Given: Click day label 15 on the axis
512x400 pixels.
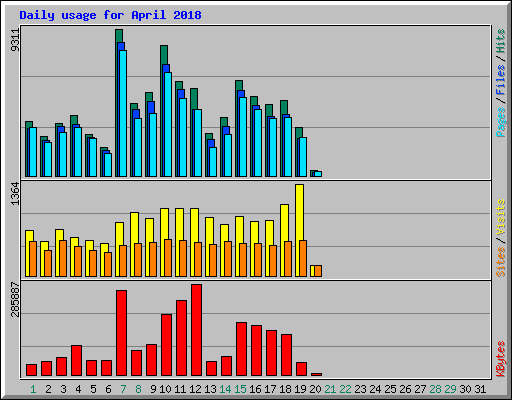Looking at the screenshot, I should click(240, 389).
